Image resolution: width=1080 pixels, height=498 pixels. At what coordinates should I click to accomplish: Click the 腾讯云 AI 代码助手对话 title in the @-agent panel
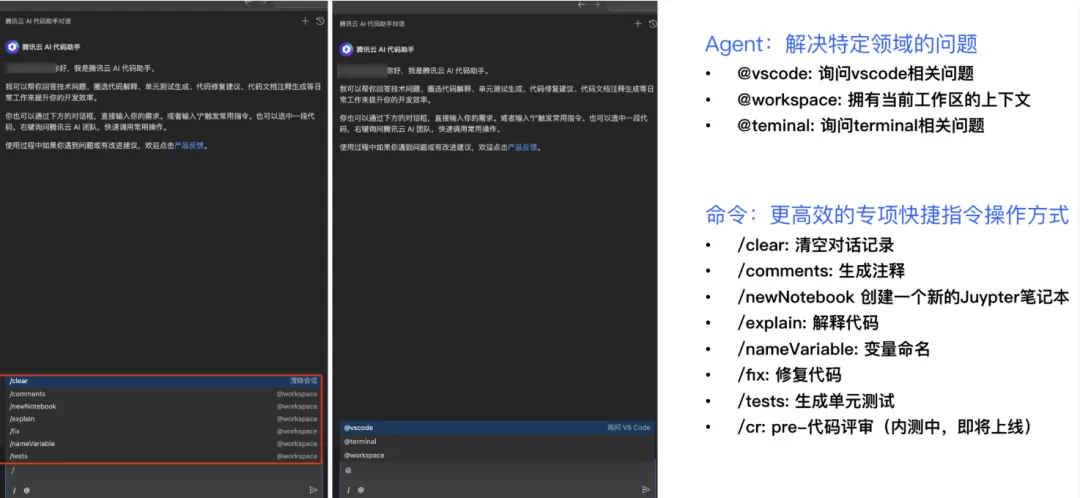coord(371,23)
